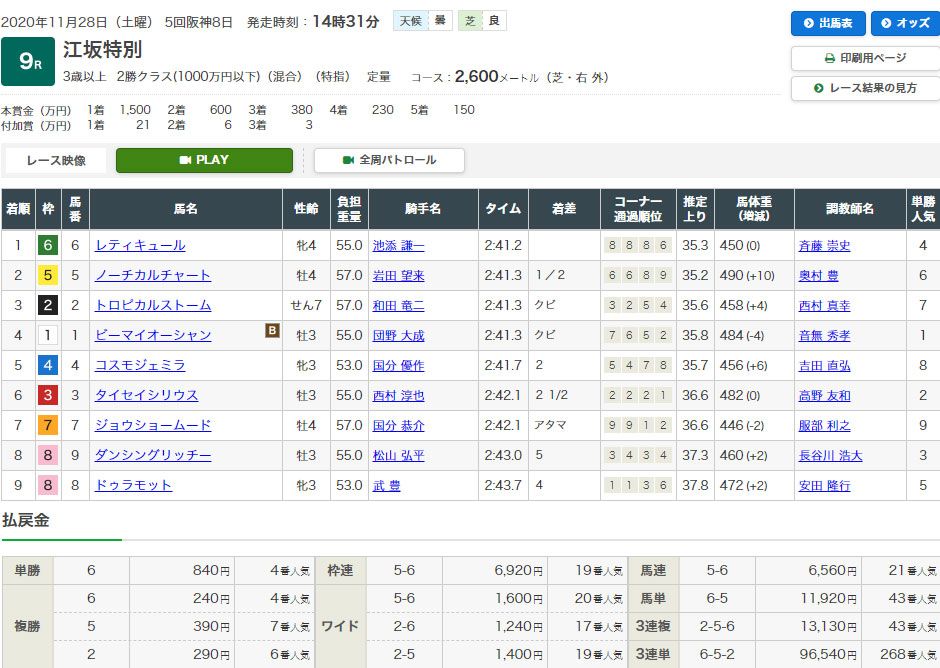The width and height of the screenshot is (940, 668).
Task: Open trainer 斉藤 崇史's profile
Action: (x=824, y=245)
